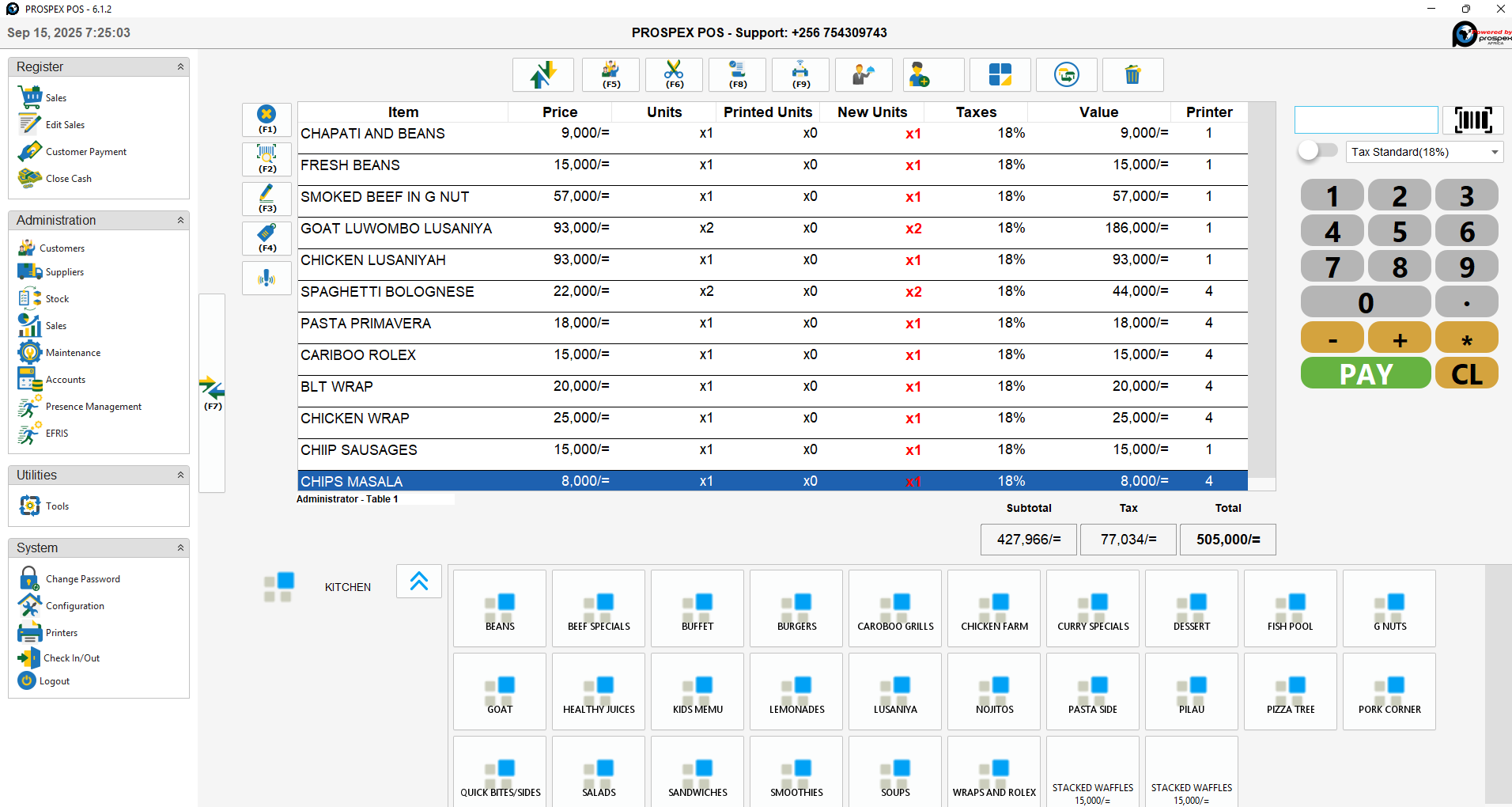Collapse the Administration panel section
Image resolution: width=1512 pixels, height=807 pixels.
coord(180,221)
